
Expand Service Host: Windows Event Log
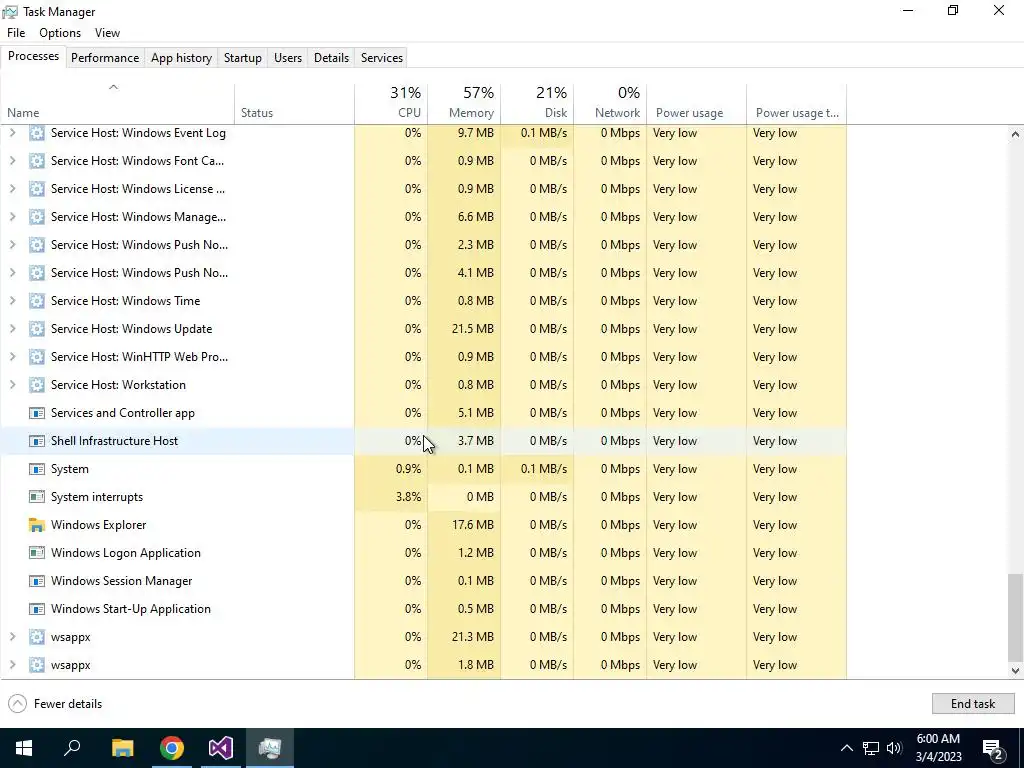(12, 133)
